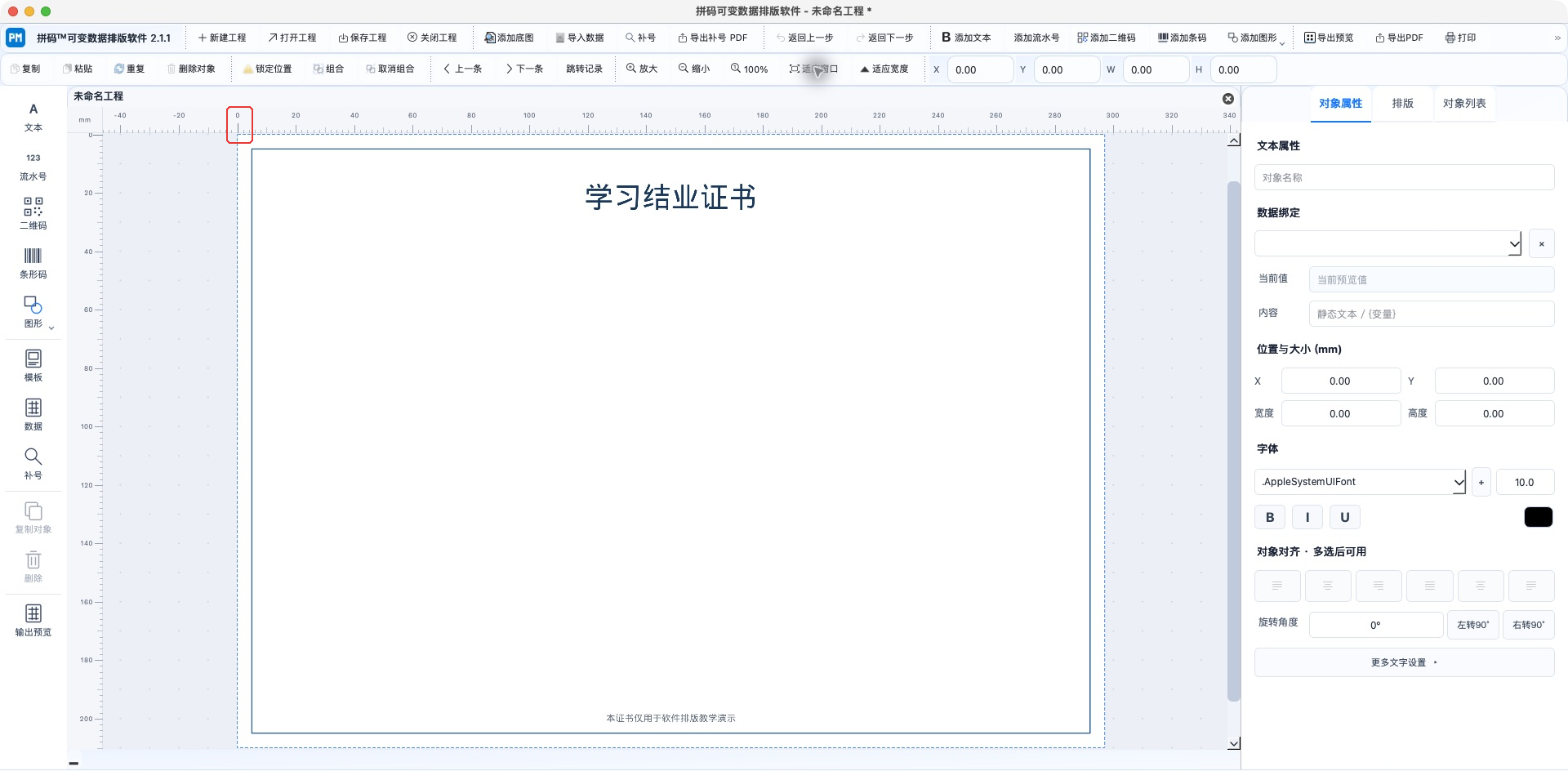Expand 更多文字设置 more text settings
The width and height of the screenshot is (1568, 771).
point(1405,662)
